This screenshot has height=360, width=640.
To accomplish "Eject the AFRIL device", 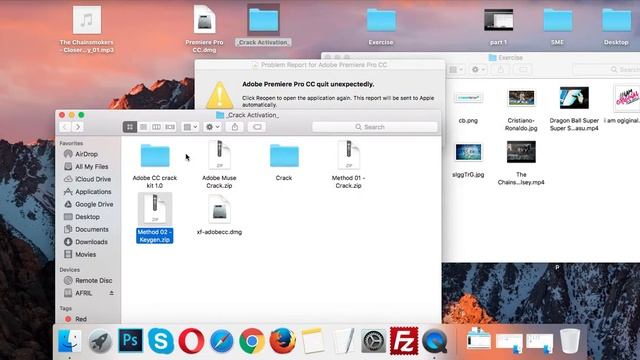I will pyautogui.click(x=111, y=293).
